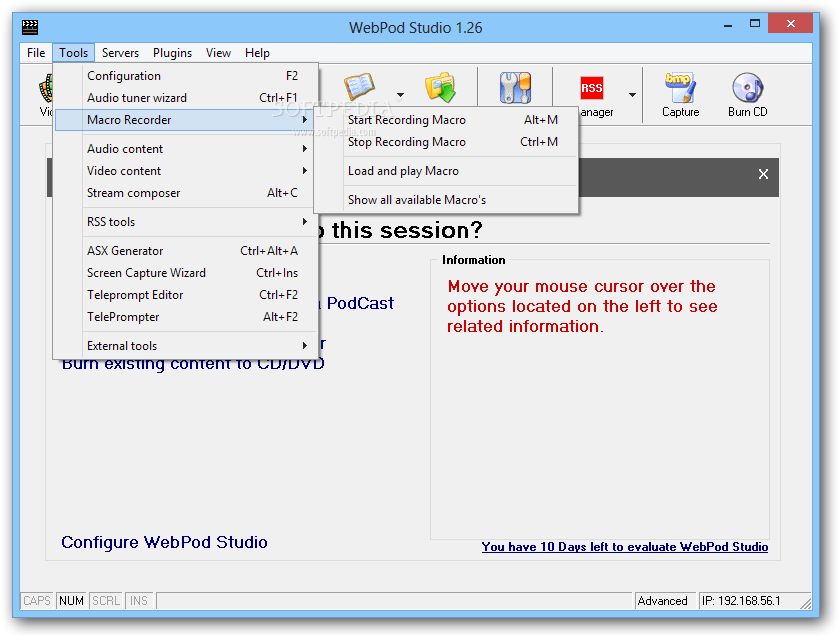Image resolution: width=840 pixels, height=638 pixels.
Task: Select Stop Recording Macro
Action: point(446,141)
